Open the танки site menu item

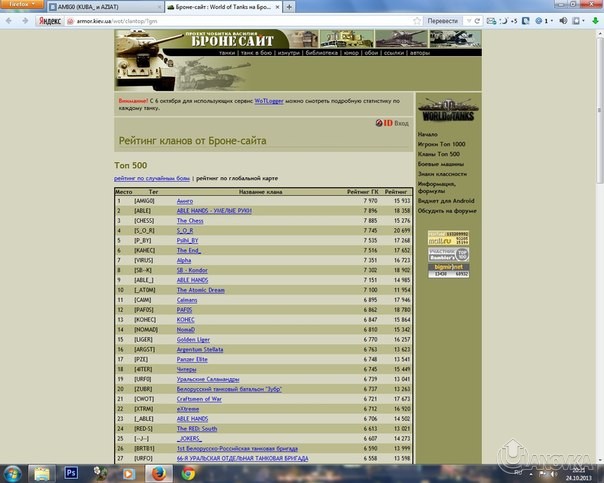point(226,53)
